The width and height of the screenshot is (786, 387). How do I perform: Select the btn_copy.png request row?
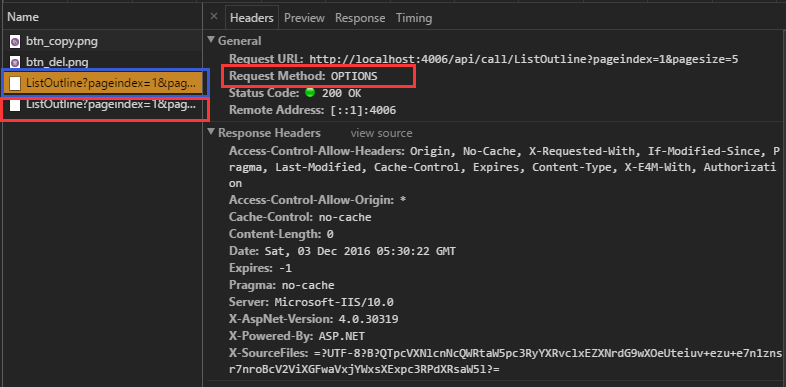(101, 41)
